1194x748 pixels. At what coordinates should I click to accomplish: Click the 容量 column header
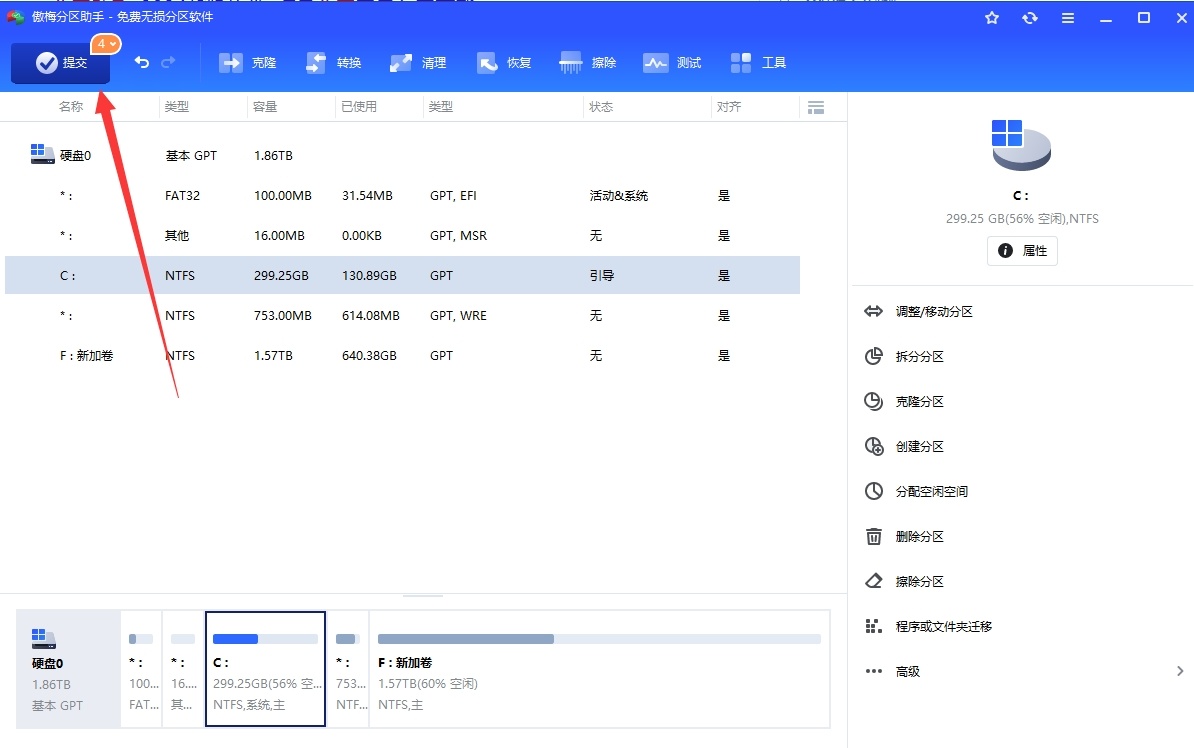tap(265, 107)
